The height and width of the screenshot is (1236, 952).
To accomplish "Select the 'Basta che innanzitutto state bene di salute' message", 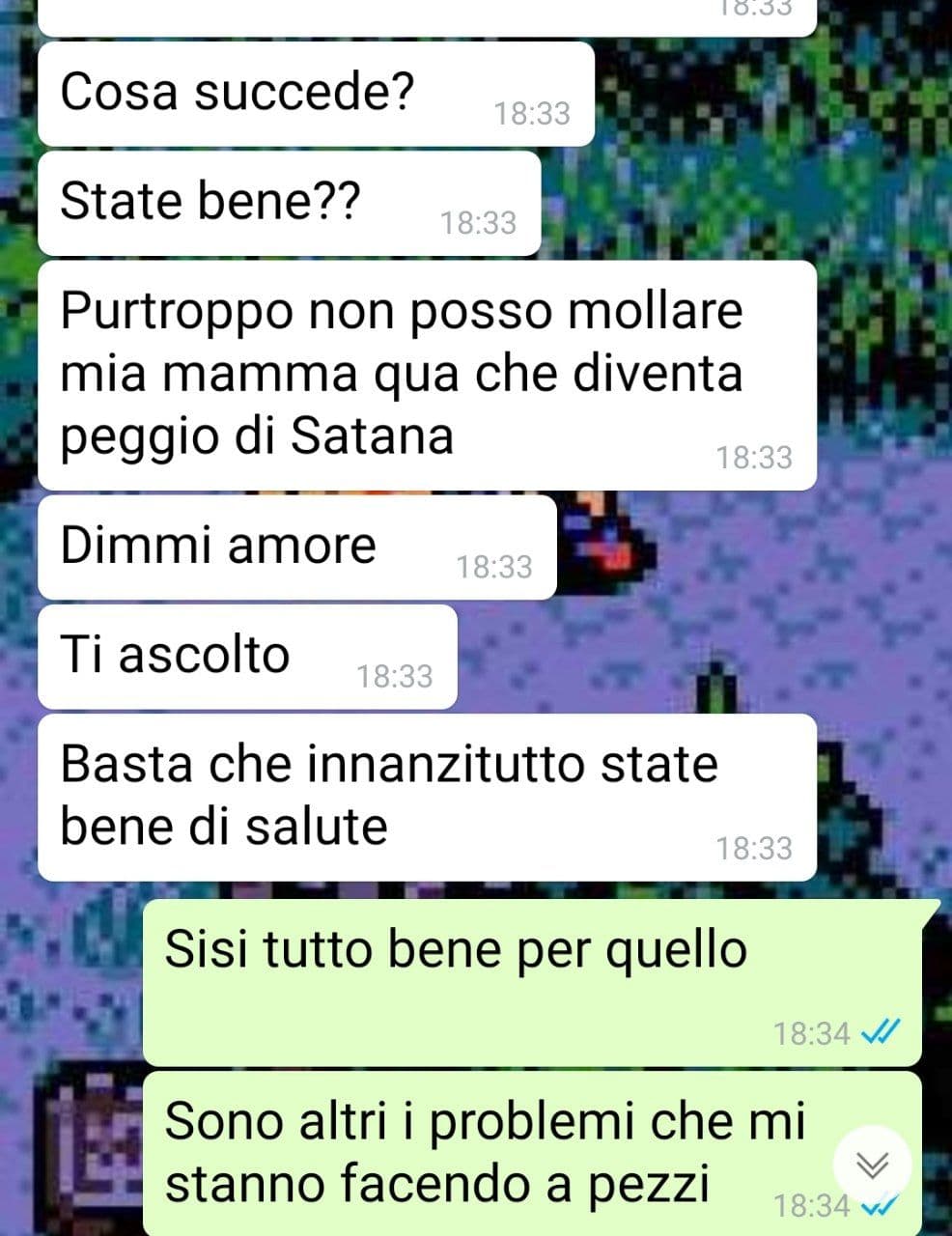I will [427, 798].
